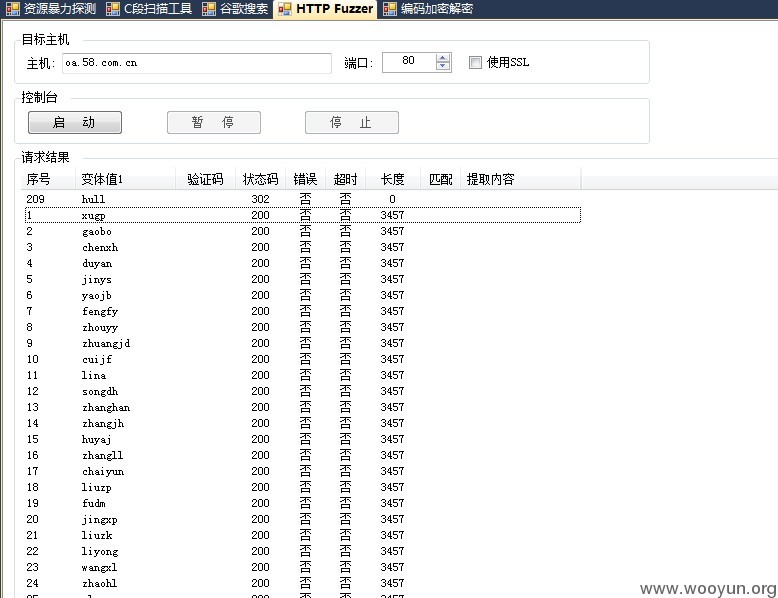Screen dimensions: 778x598
Task: Select the result row fudm
Action: (x=303, y=503)
